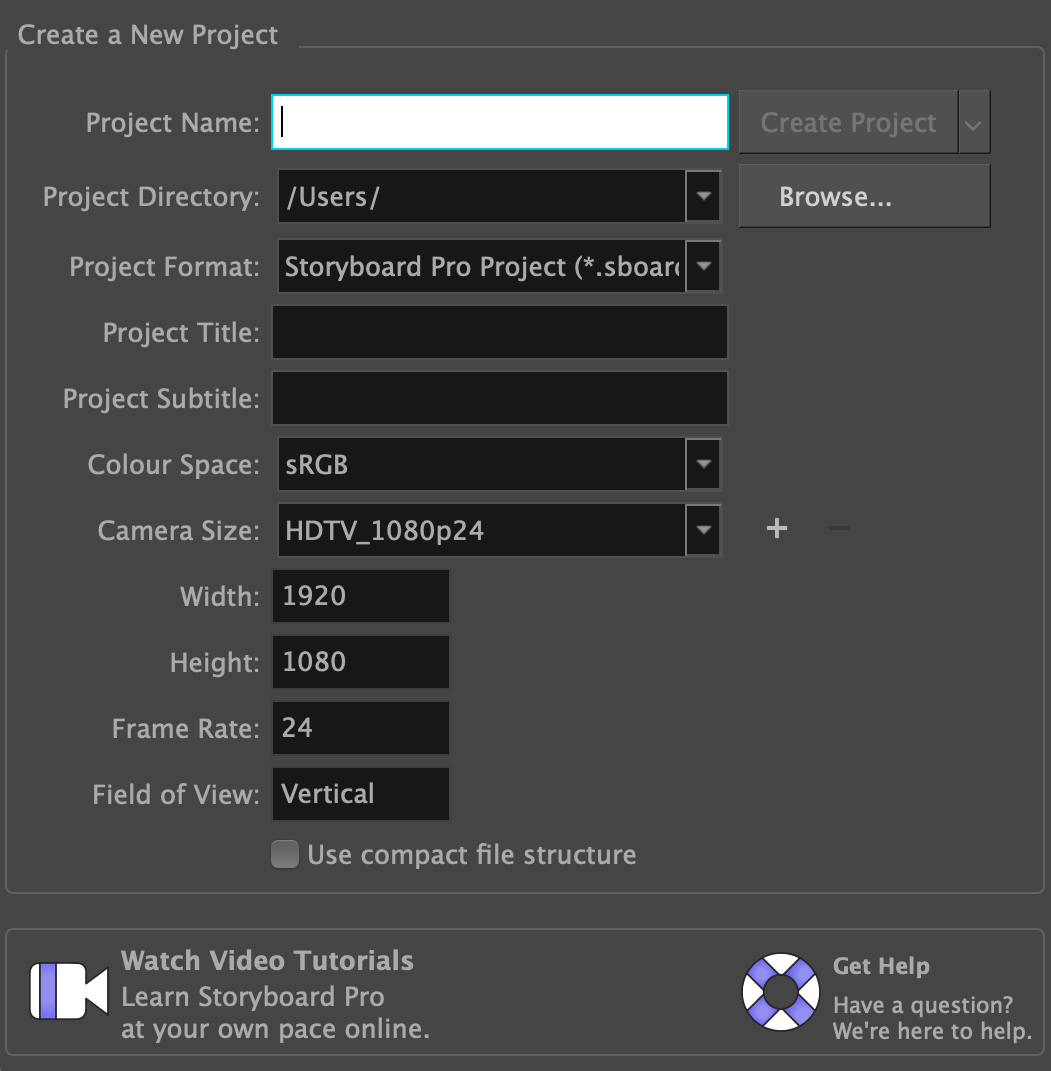Click into the Project Title field
1051x1071 pixels.
tap(500, 332)
